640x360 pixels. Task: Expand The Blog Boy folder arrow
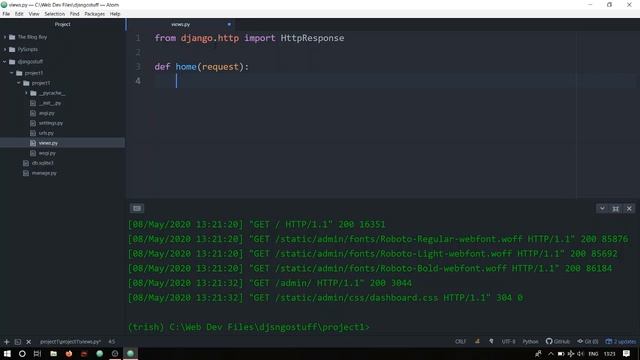coord(5,37)
